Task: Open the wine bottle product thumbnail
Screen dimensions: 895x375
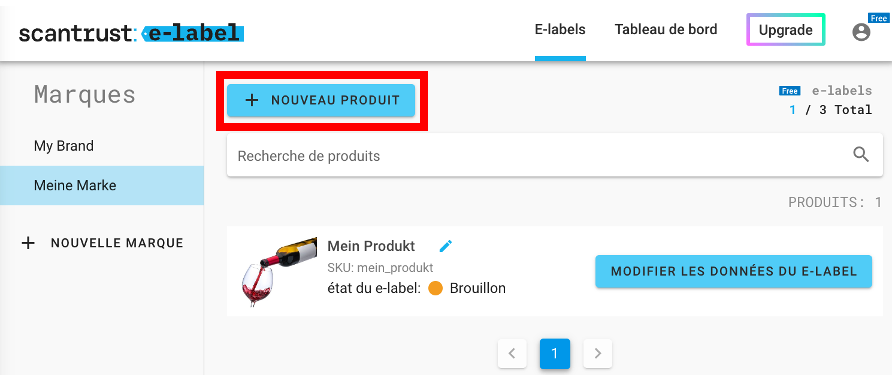Action: tap(279, 272)
